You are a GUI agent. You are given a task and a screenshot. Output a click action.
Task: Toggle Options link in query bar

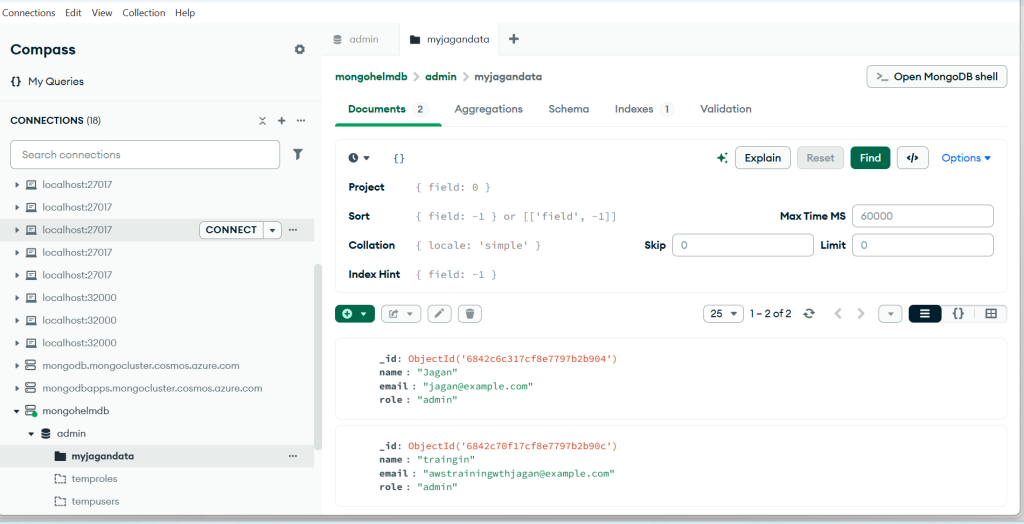(966, 158)
